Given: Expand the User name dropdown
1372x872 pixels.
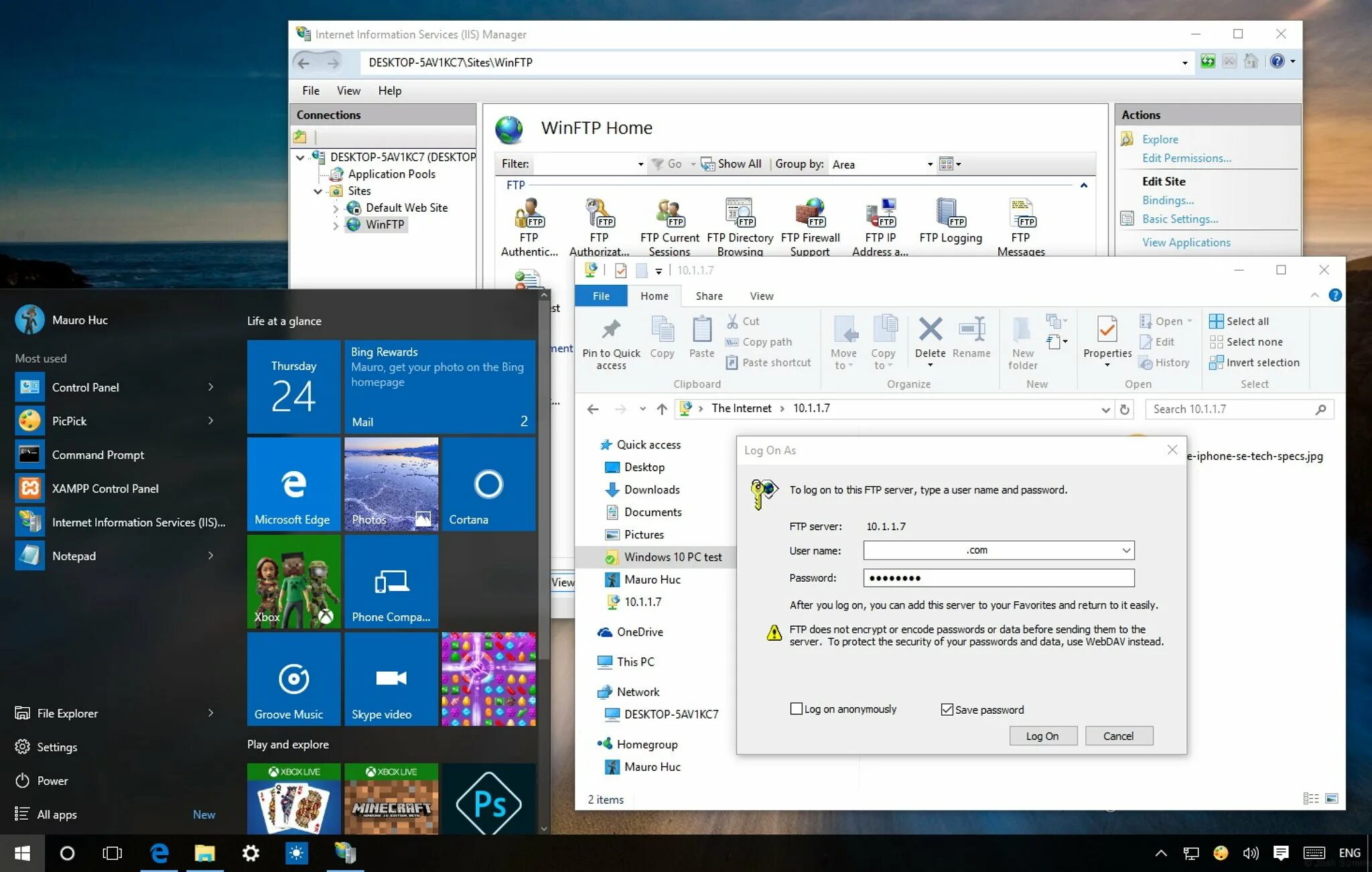Looking at the screenshot, I should tap(1126, 550).
